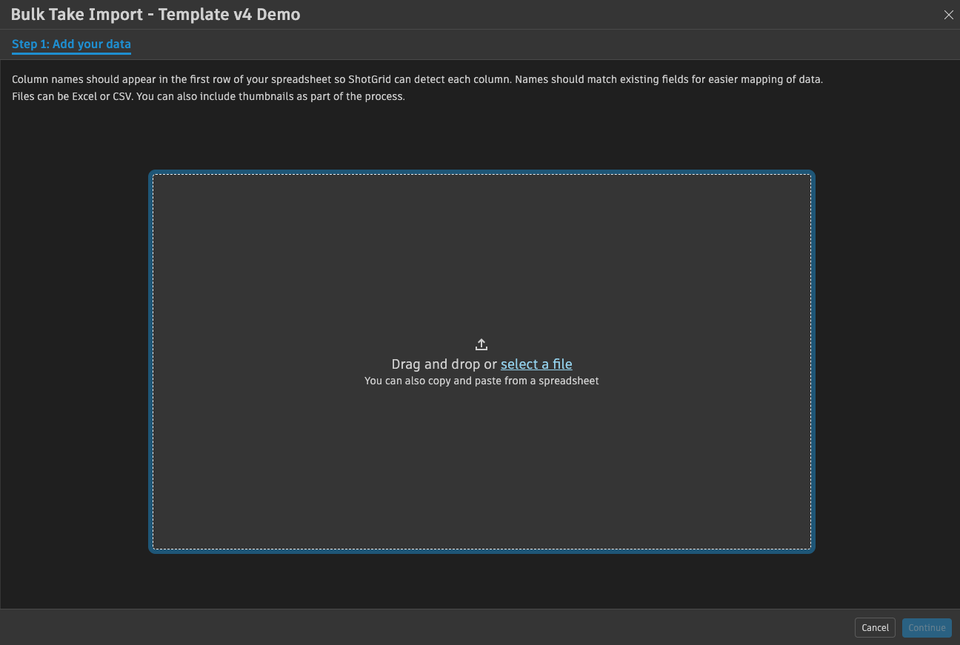Click the 'Drag and drop or' text
Viewport: 960px width, 645px height.
pos(444,364)
